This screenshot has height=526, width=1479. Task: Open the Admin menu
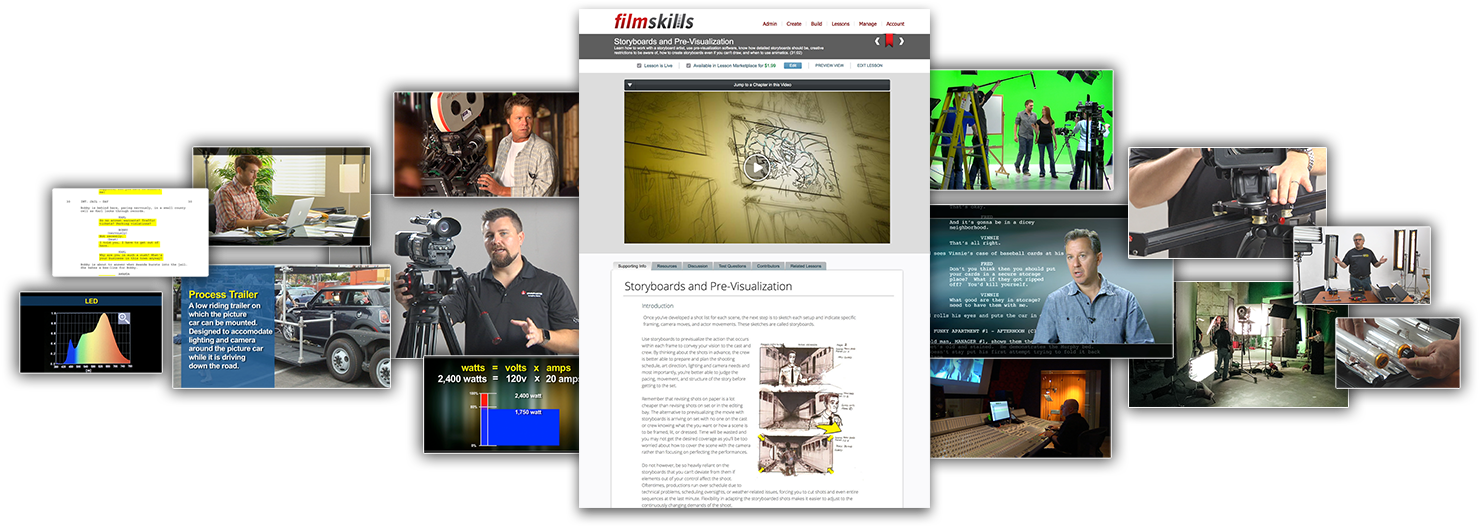(769, 23)
